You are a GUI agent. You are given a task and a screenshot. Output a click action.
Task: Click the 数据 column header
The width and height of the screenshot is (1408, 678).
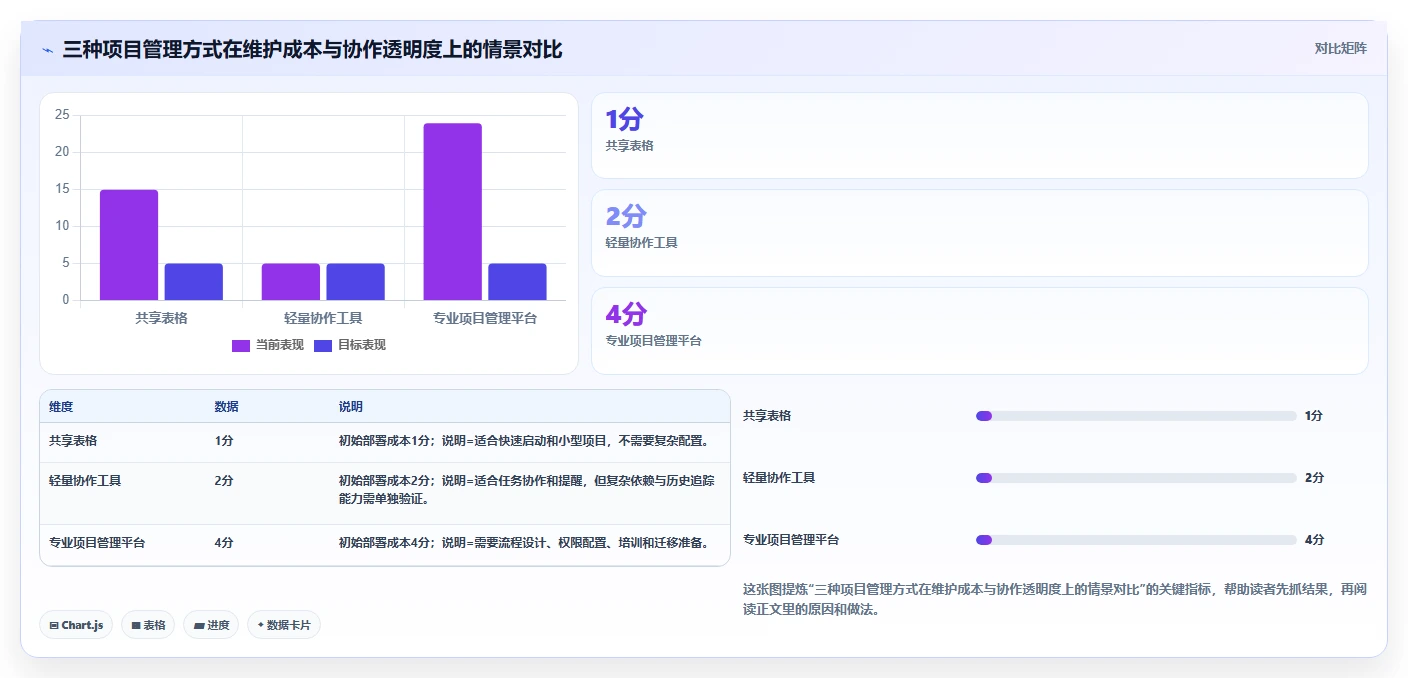pyautogui.click(x=226, y=407)
